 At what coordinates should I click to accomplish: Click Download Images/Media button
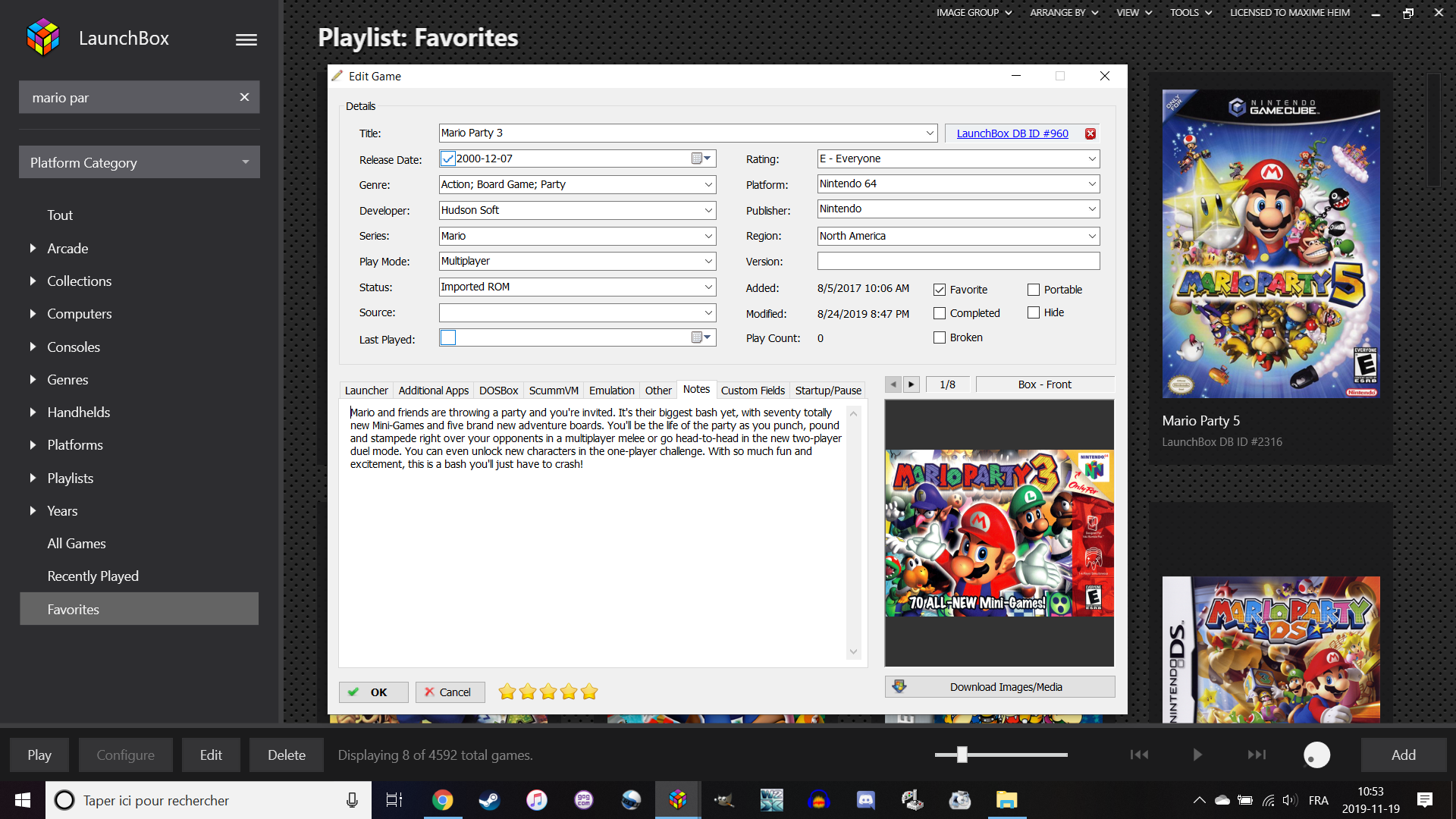pos(999,687)
